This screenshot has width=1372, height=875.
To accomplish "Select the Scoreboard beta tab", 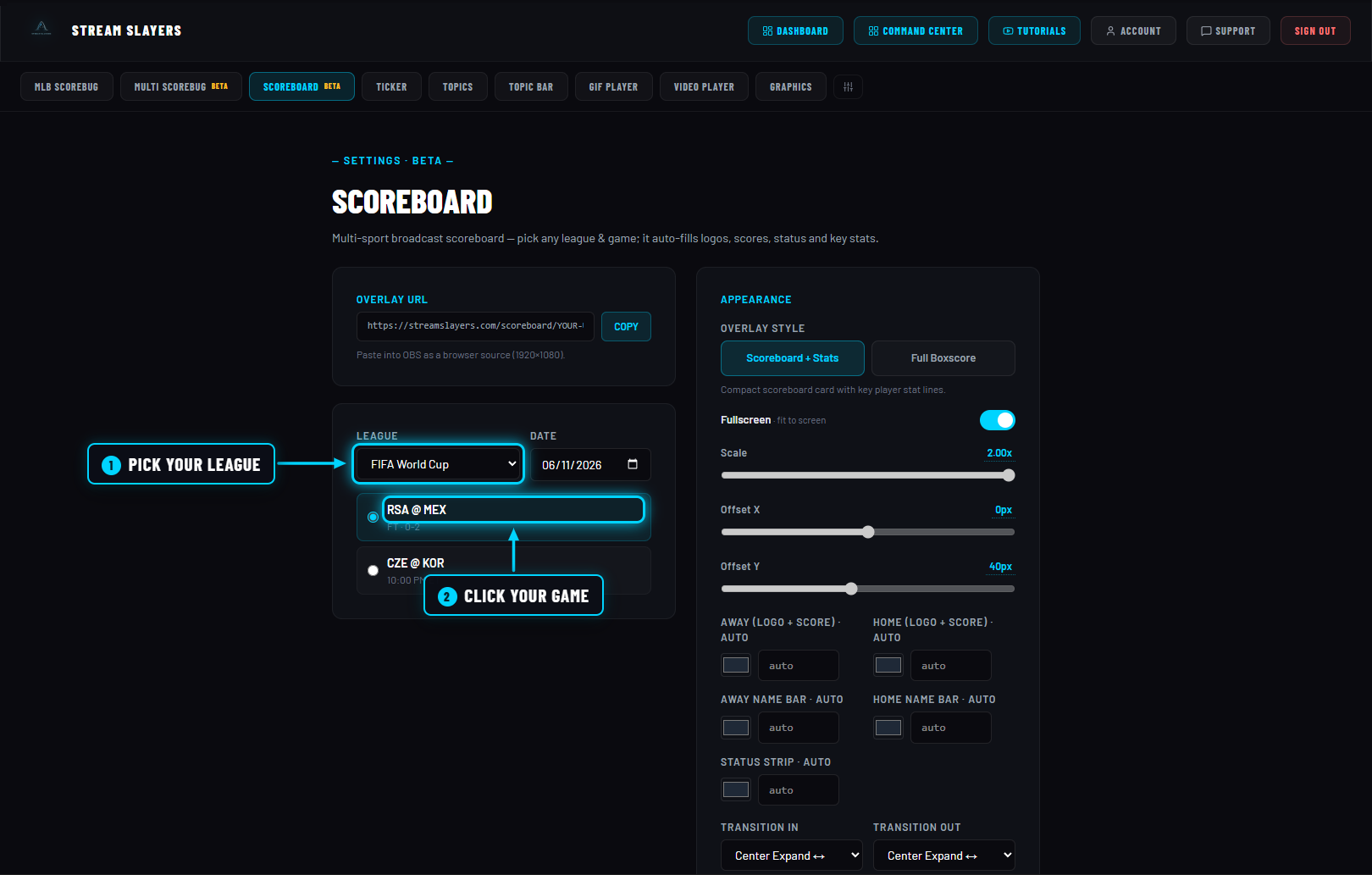I will coord(302,86).
